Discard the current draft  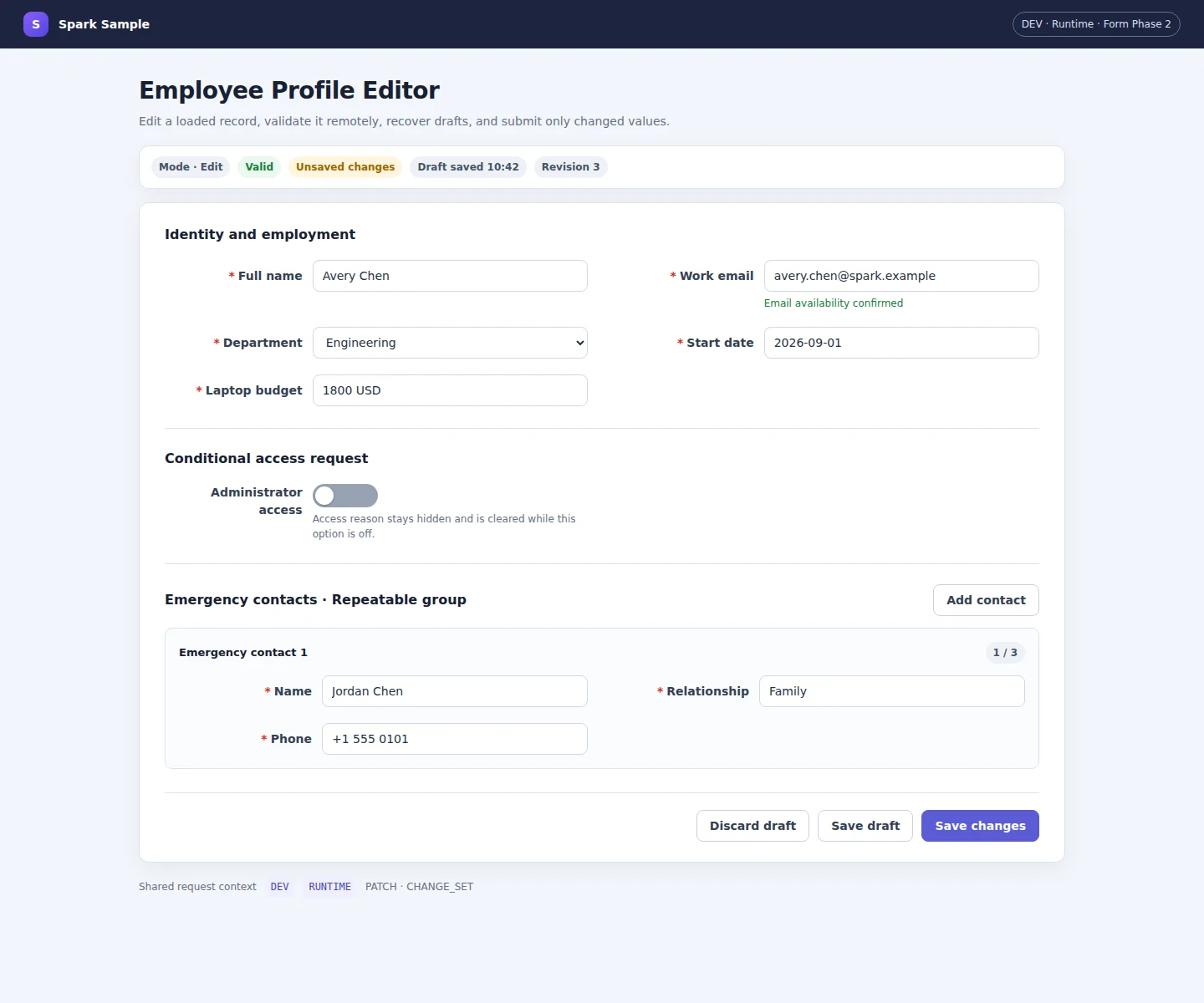point(752,826)
